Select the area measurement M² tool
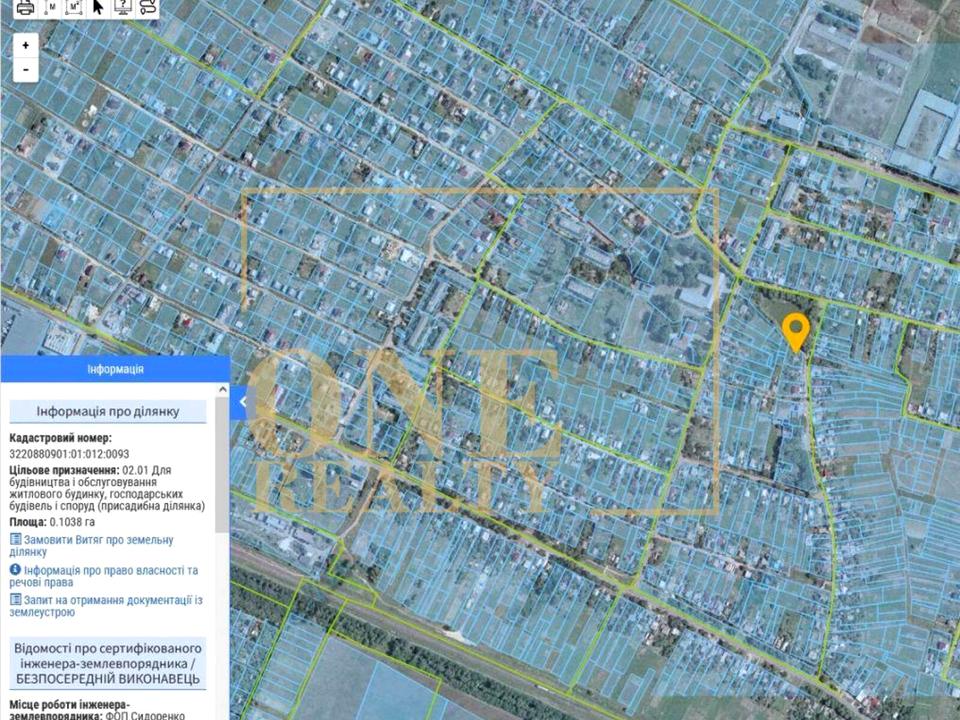The height and width of the screenshot is (720, 960). pyautogui.click(x=74, y=8)
